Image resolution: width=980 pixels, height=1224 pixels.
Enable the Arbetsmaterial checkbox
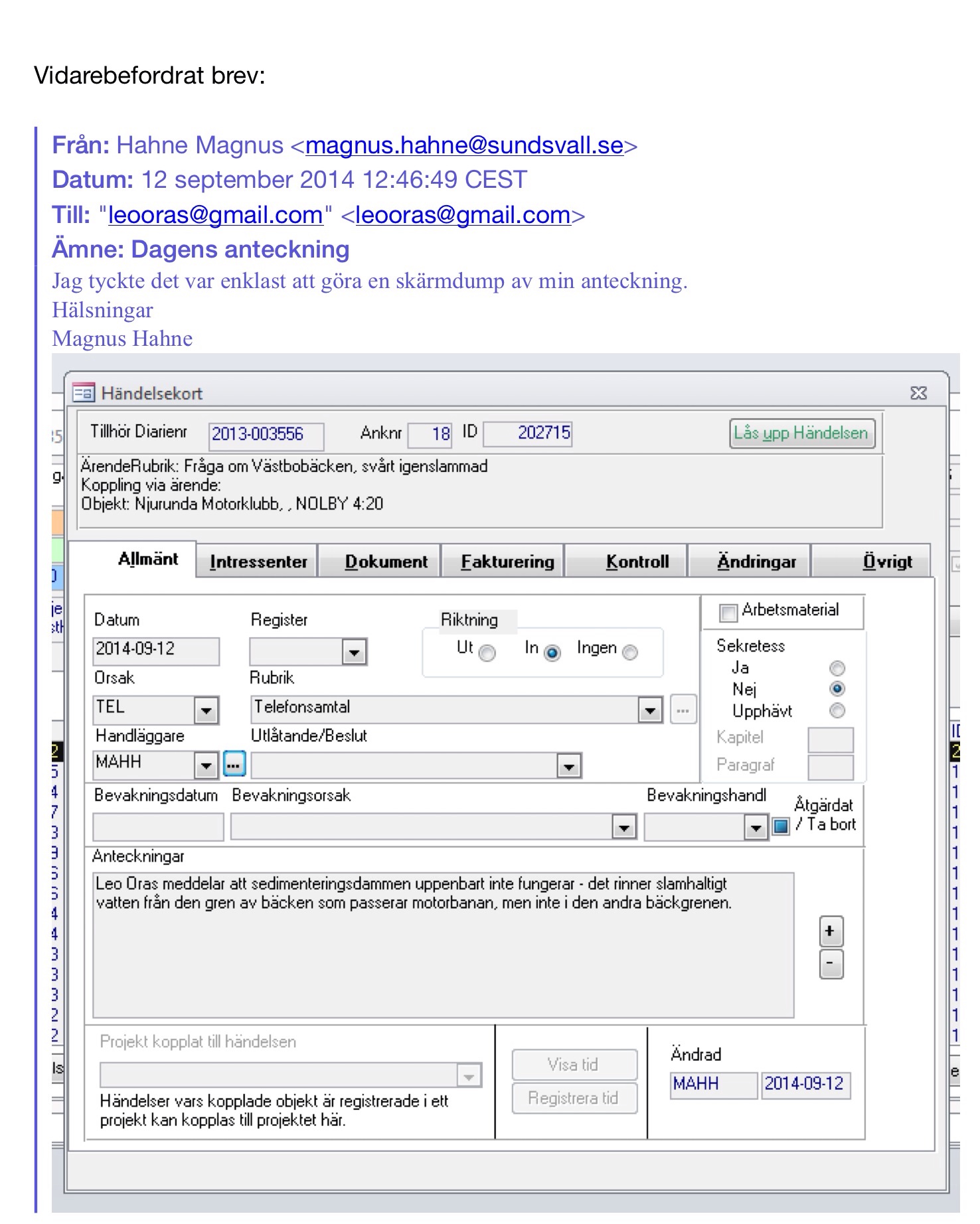coord(728,613)
